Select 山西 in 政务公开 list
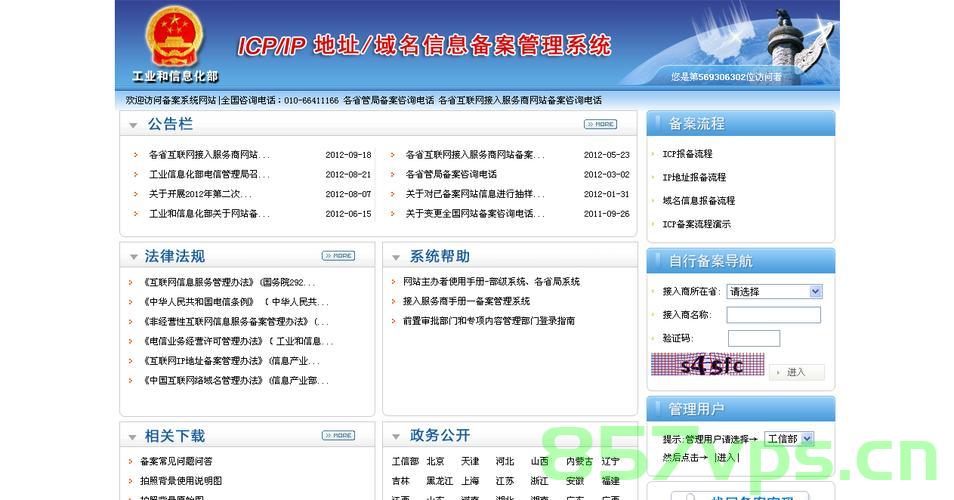Screen dimensions: 954x500 pyautogui.click(x=539, y=461)
